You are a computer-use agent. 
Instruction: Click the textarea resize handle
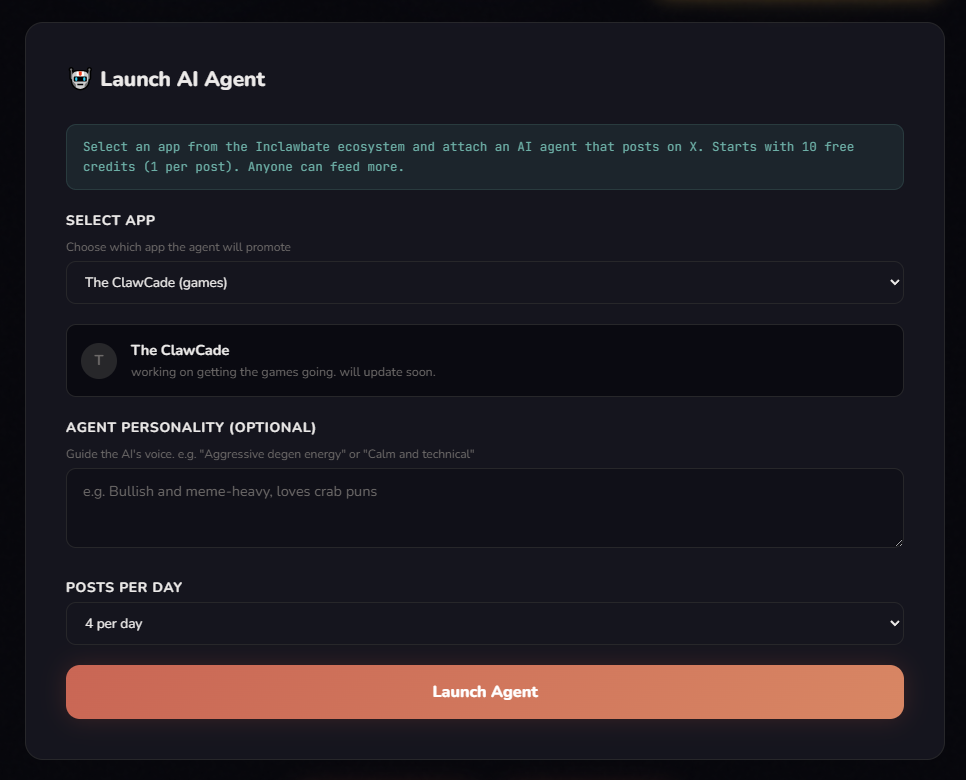coord(898,541)
